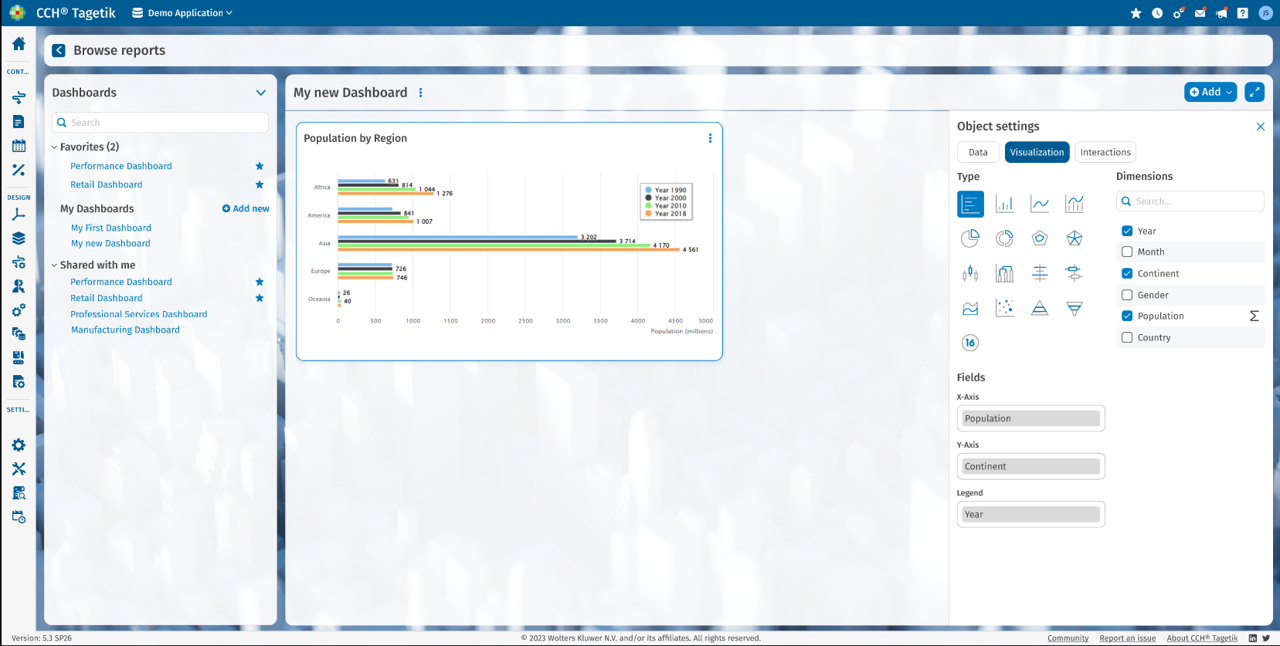Expand the dashboard to full screen
This screenshot has width=1280, height=646.
click(x=1254, y=92)
